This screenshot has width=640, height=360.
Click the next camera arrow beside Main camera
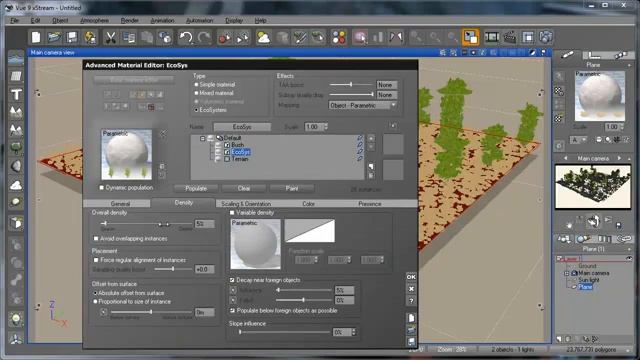(619, 158)
